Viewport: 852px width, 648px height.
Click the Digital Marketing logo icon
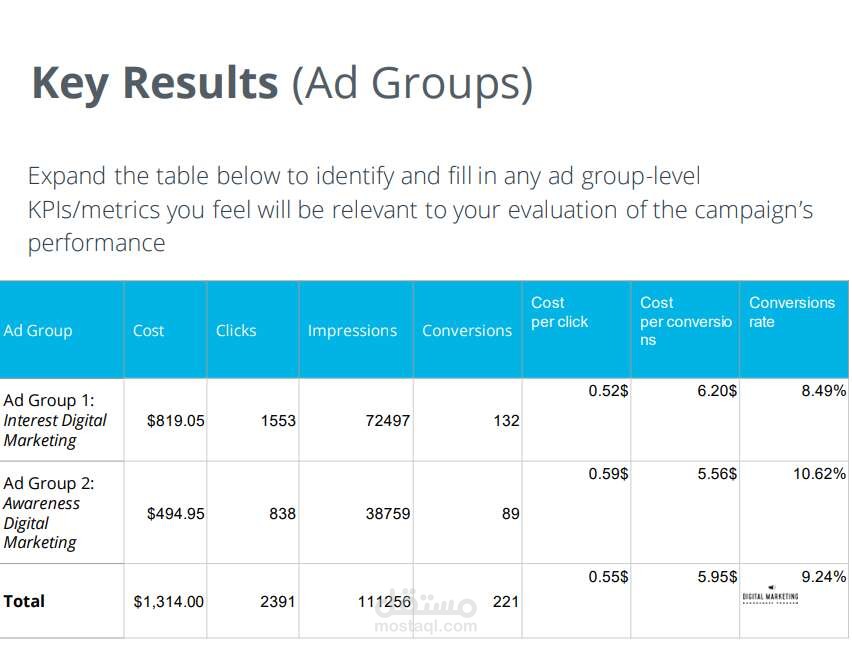[x=770, y=596]
